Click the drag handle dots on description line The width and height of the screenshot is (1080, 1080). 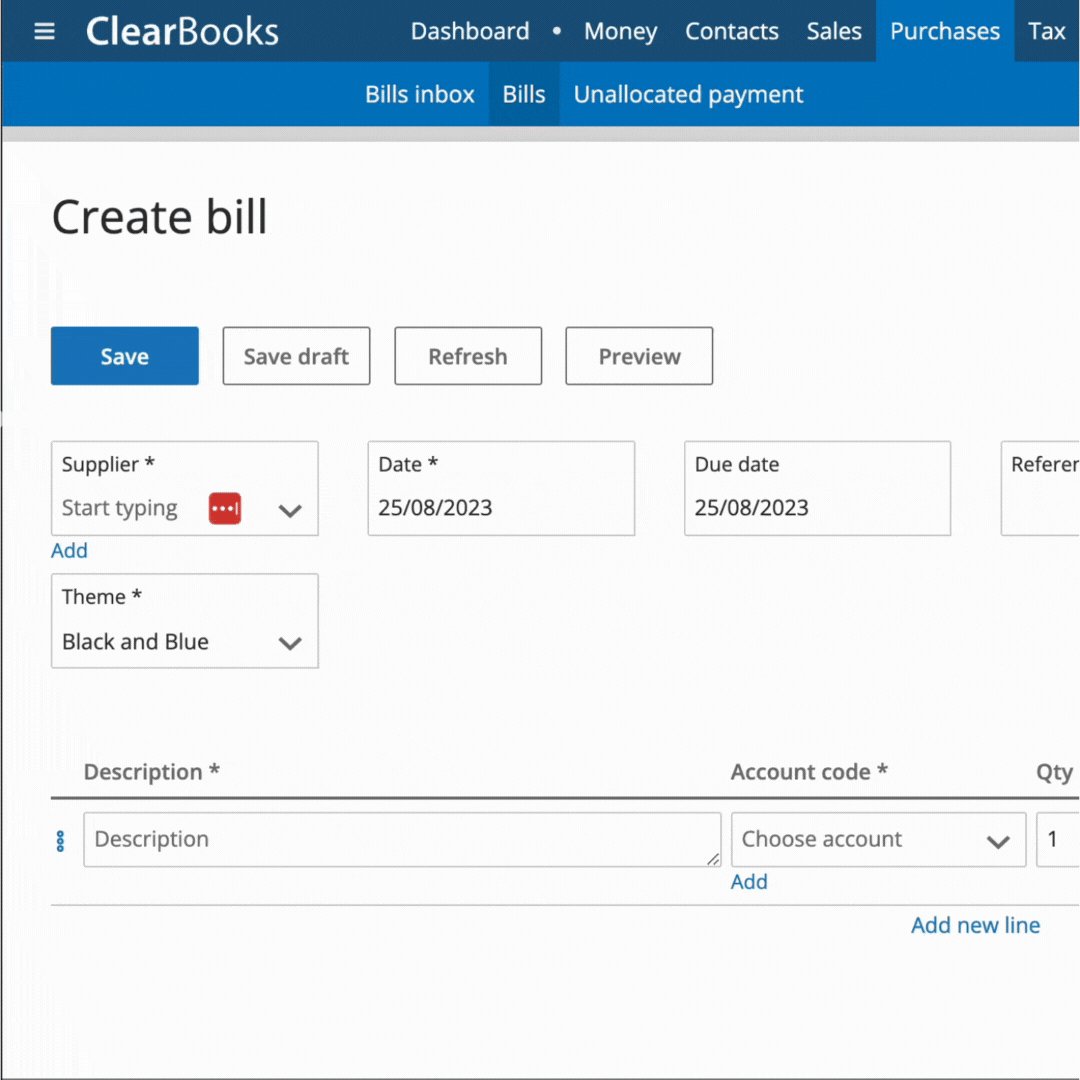(x=61, y=840)
